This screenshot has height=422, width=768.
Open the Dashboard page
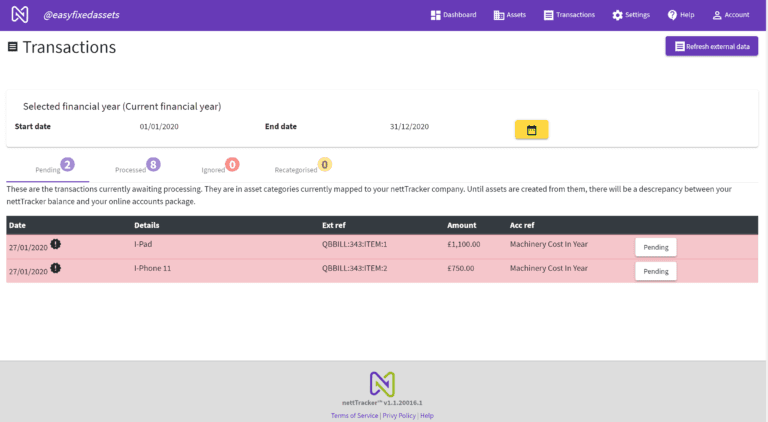coord(453,15)
